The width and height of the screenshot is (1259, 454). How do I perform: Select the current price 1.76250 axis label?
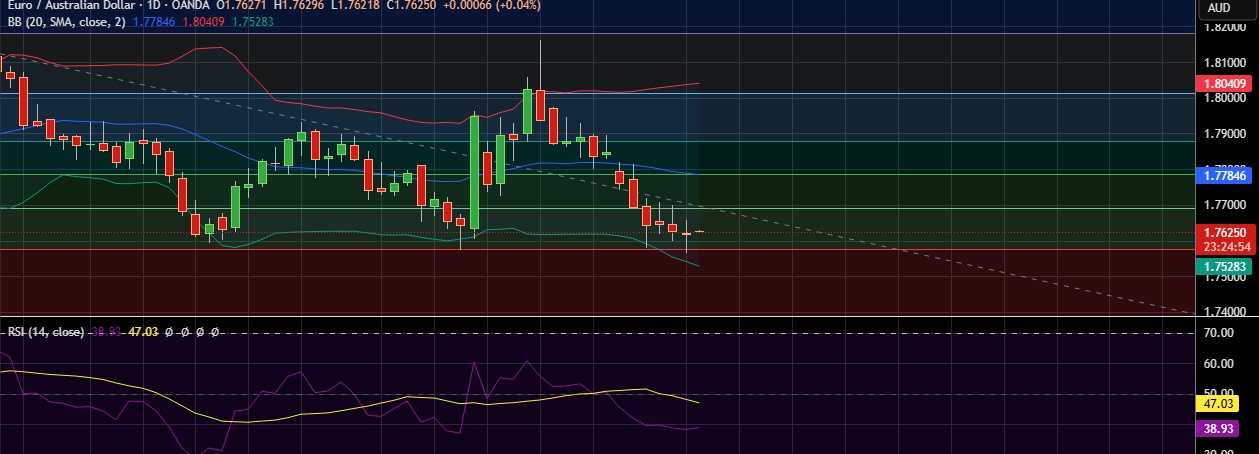[x=1225, y=231]
